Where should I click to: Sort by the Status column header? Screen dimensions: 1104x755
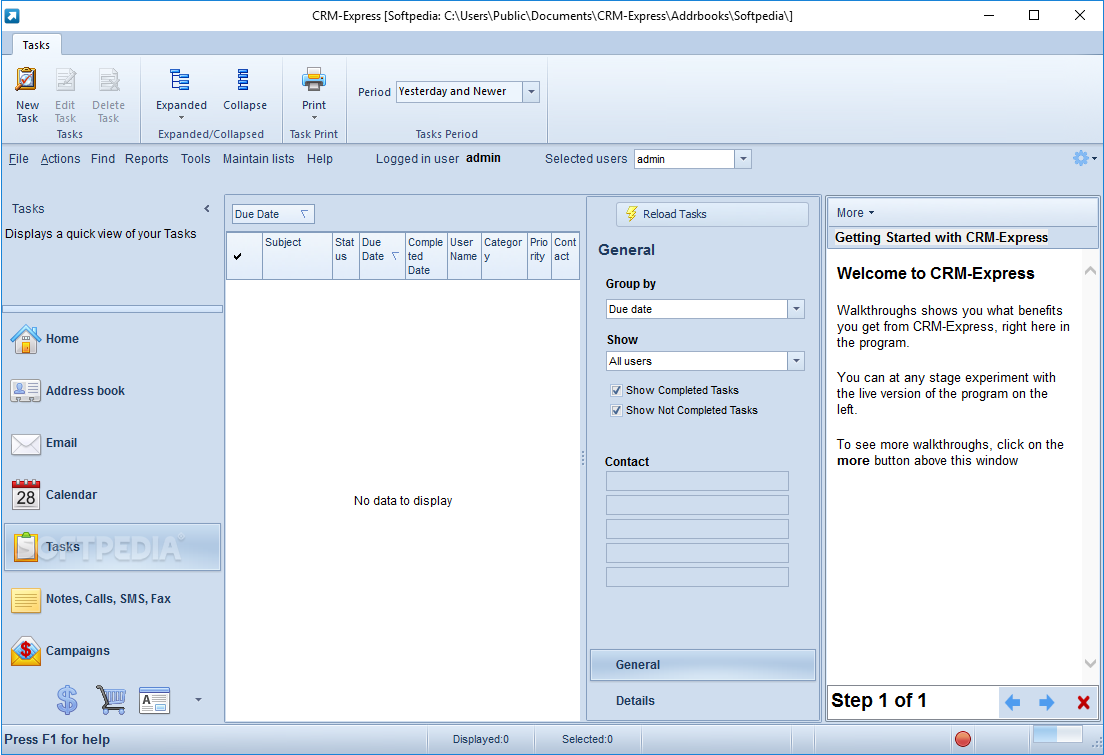[346, 256]
